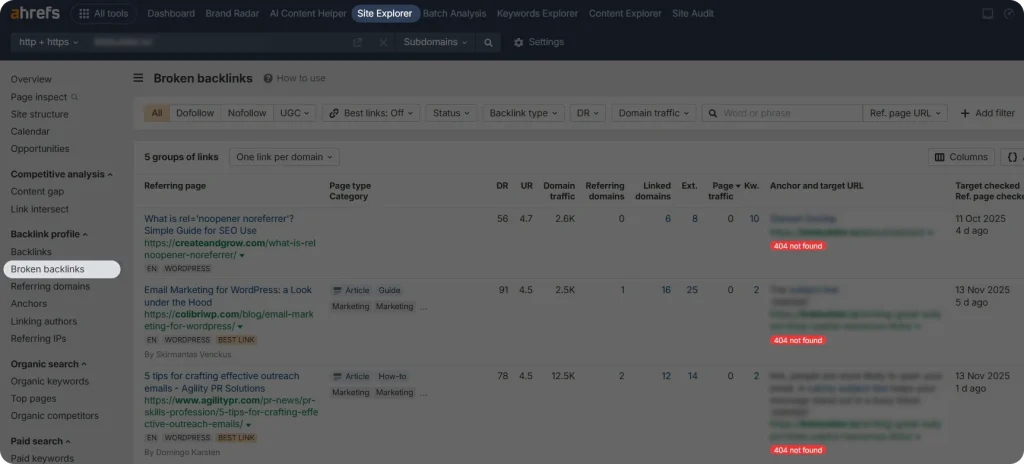Open the Status filter dropdown
The width and height of the screenshot is (1024, 464).
coord(451,113)
